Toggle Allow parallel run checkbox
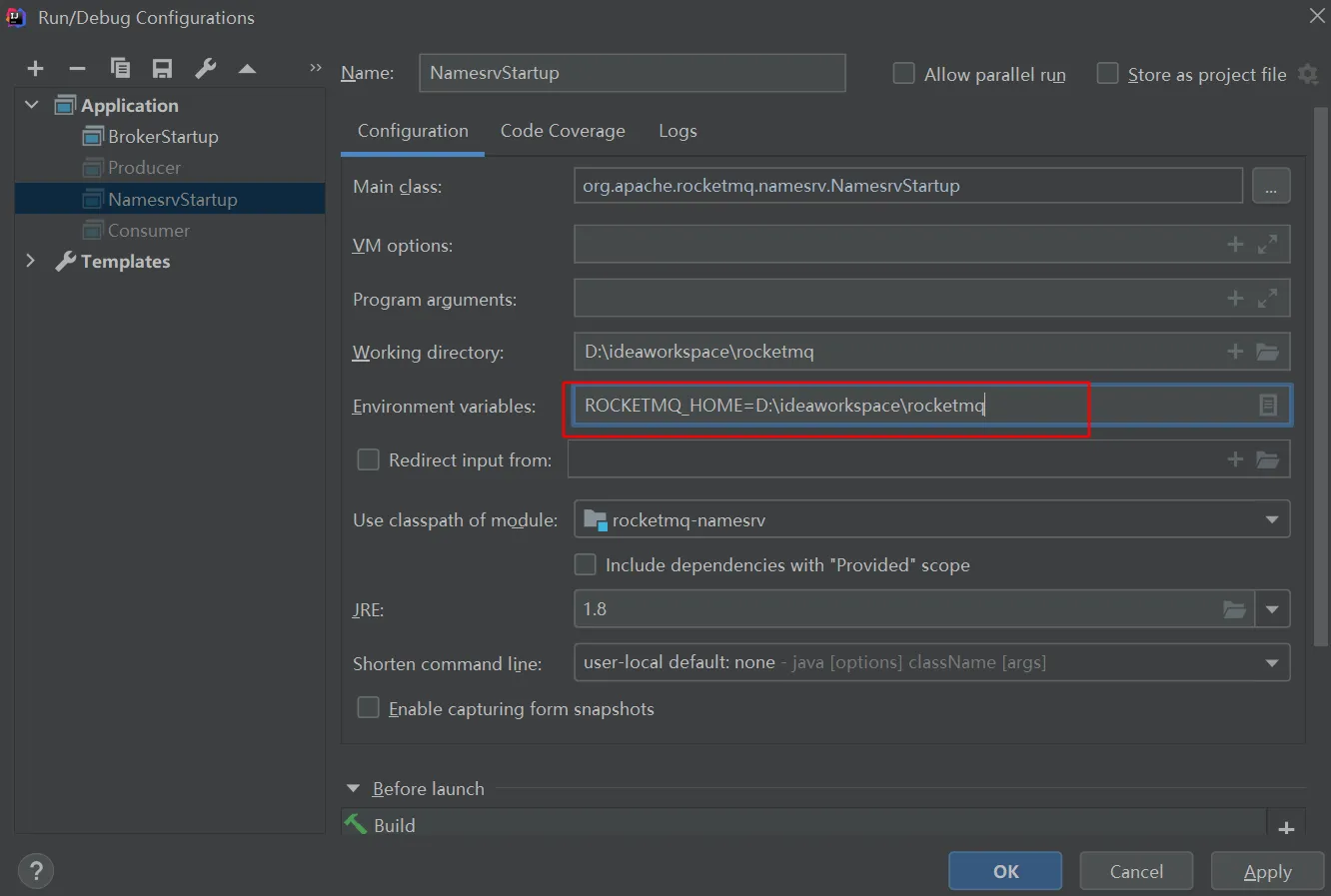This screenshot has height=896, width=1331. coord(903,73)
